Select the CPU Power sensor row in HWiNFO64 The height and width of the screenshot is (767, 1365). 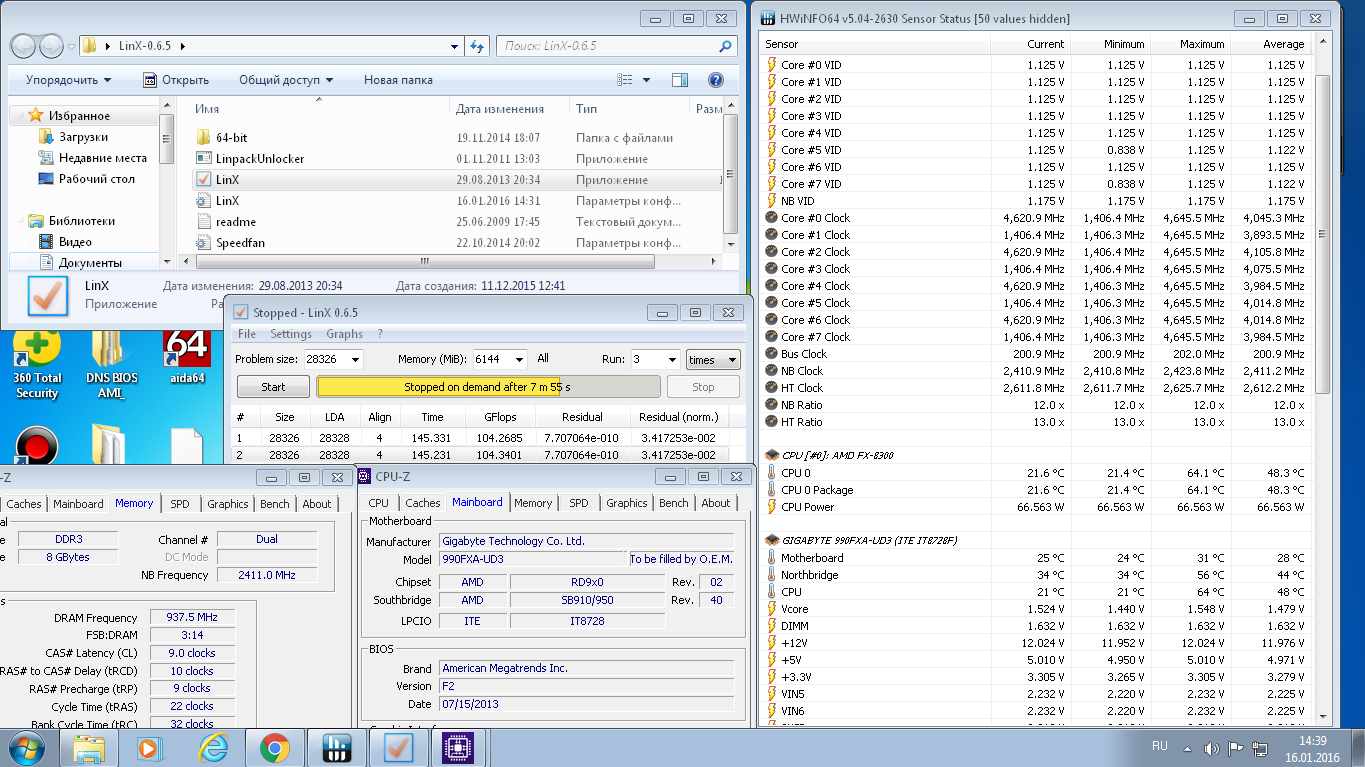coord(1036,507)
